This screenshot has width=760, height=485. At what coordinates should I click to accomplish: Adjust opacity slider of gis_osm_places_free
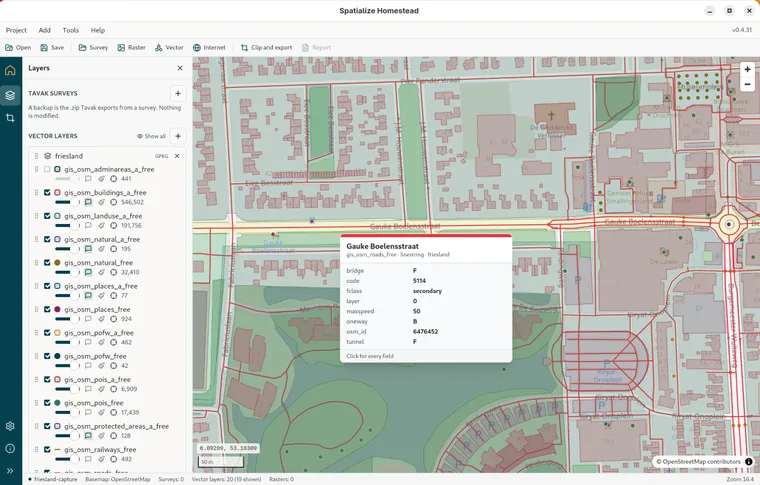[x=67, y=319]
